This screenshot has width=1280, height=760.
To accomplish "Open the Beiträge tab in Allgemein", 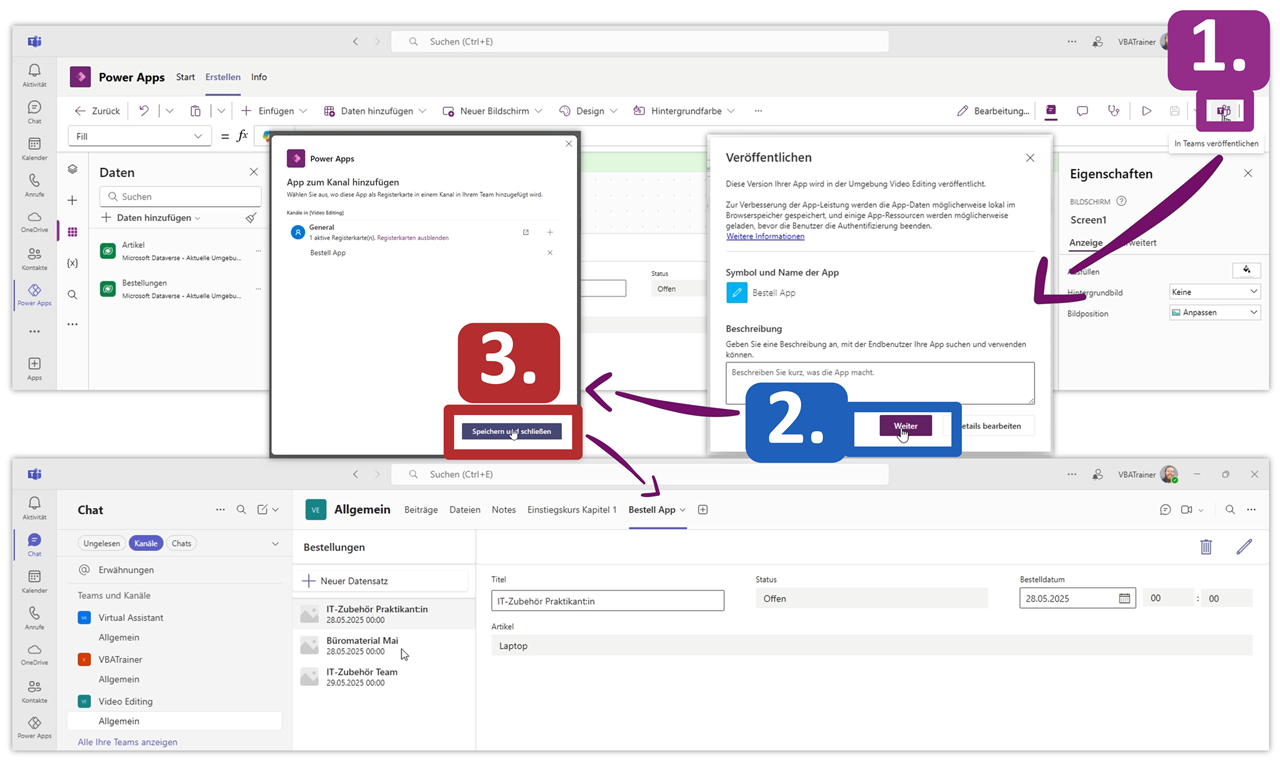I will click(x=421, y=510).
